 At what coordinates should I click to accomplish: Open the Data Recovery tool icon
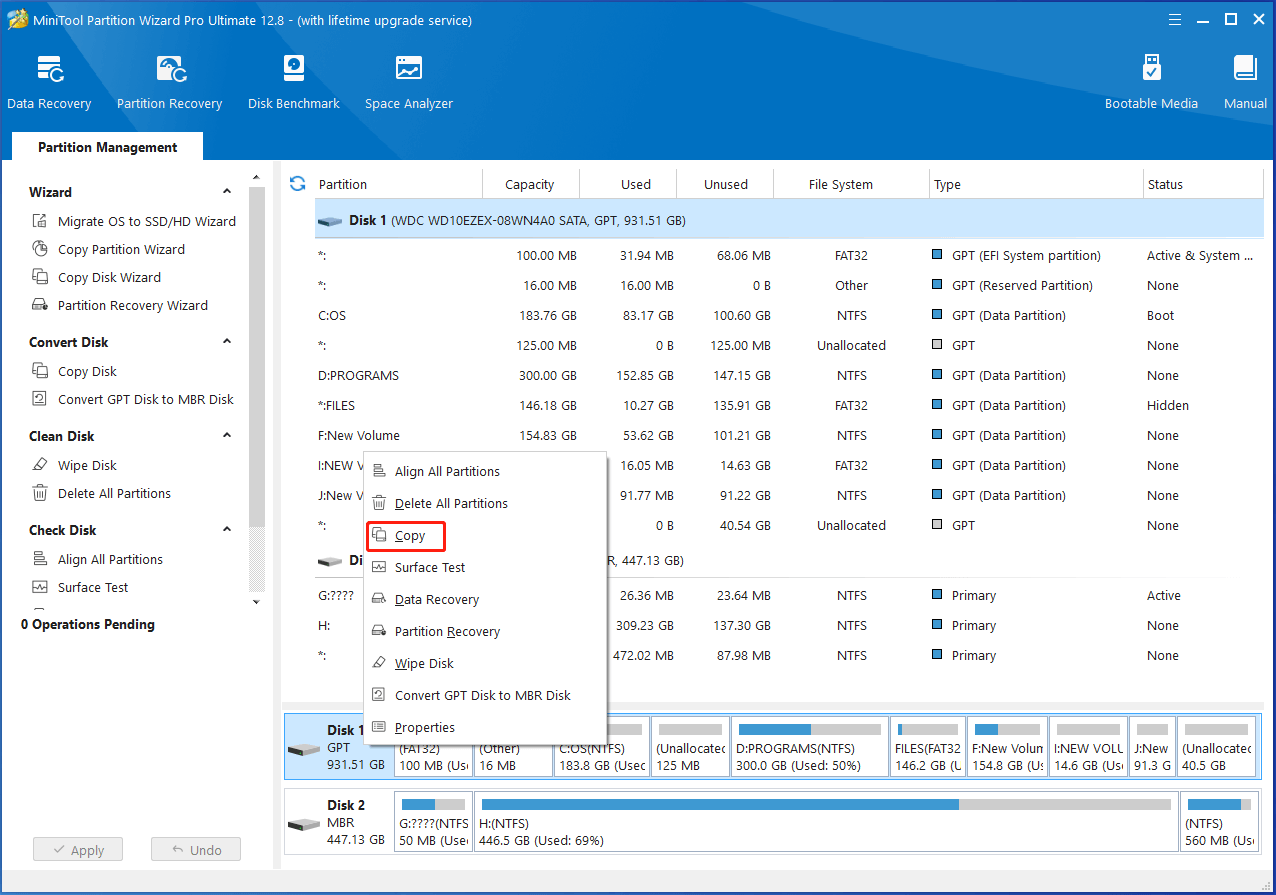49,70
